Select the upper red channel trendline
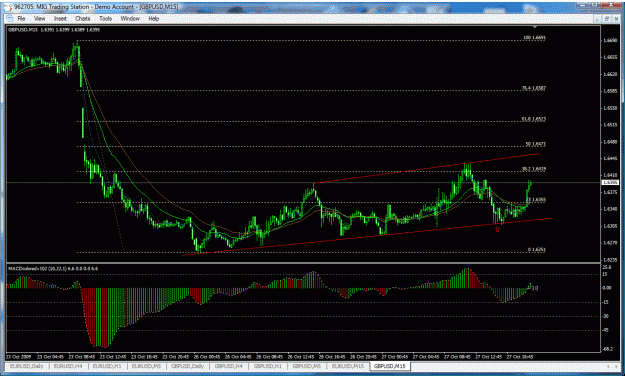The height and width of the screenshot is (376, 625). tap(426, 168)
